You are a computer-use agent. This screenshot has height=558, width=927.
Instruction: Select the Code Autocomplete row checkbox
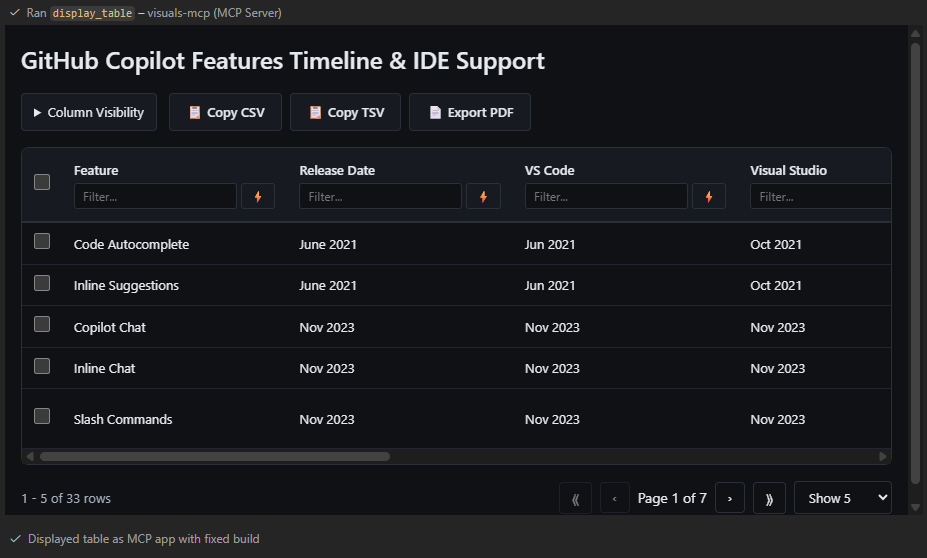[x=42, y=241]
